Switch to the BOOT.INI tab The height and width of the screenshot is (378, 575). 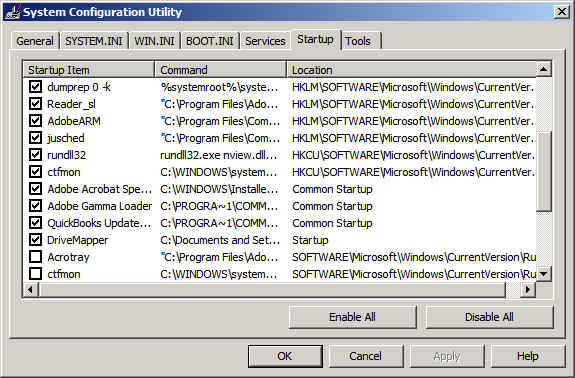click(x=209, y=41)
